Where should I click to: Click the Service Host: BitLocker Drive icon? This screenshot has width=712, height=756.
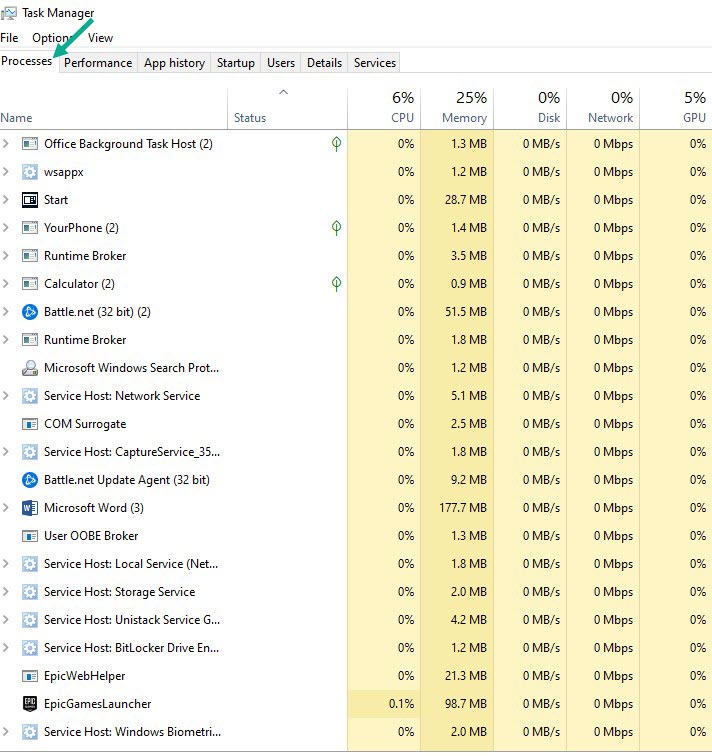pos(30,648)
